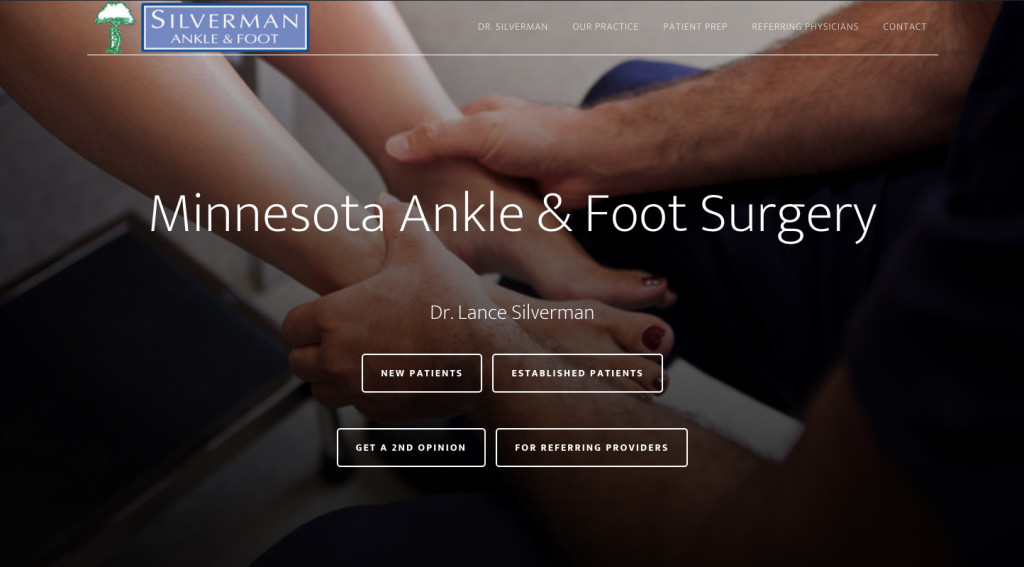
Task: Select the Established Patients button
Action: click(577, 373)
